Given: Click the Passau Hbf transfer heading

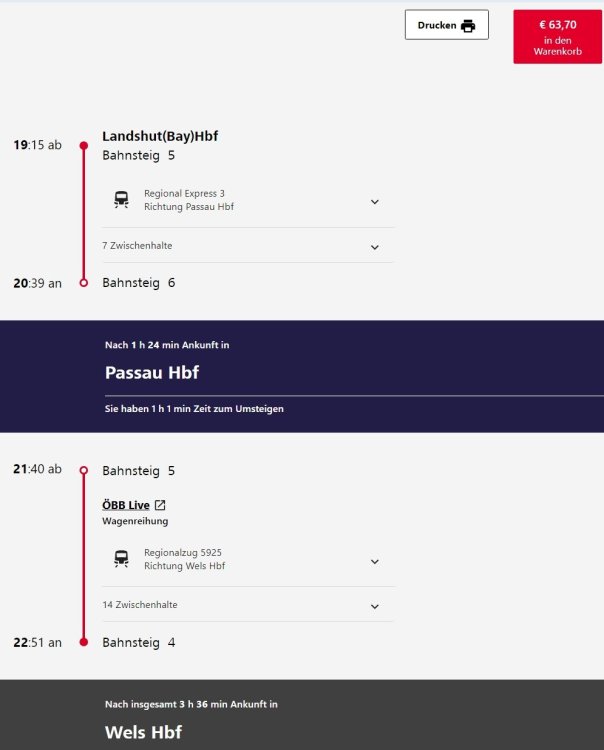Looking at the screenshot, I should point(152,373).
